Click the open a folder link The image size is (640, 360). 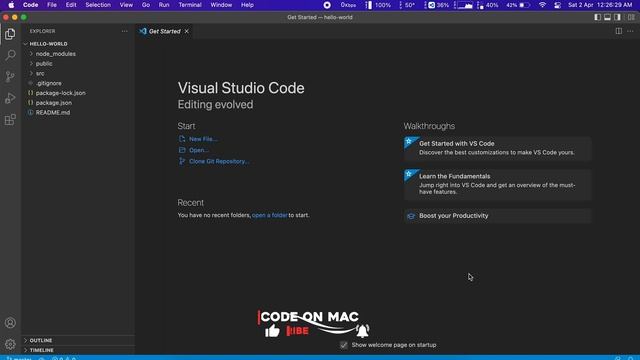click(270, 215)
